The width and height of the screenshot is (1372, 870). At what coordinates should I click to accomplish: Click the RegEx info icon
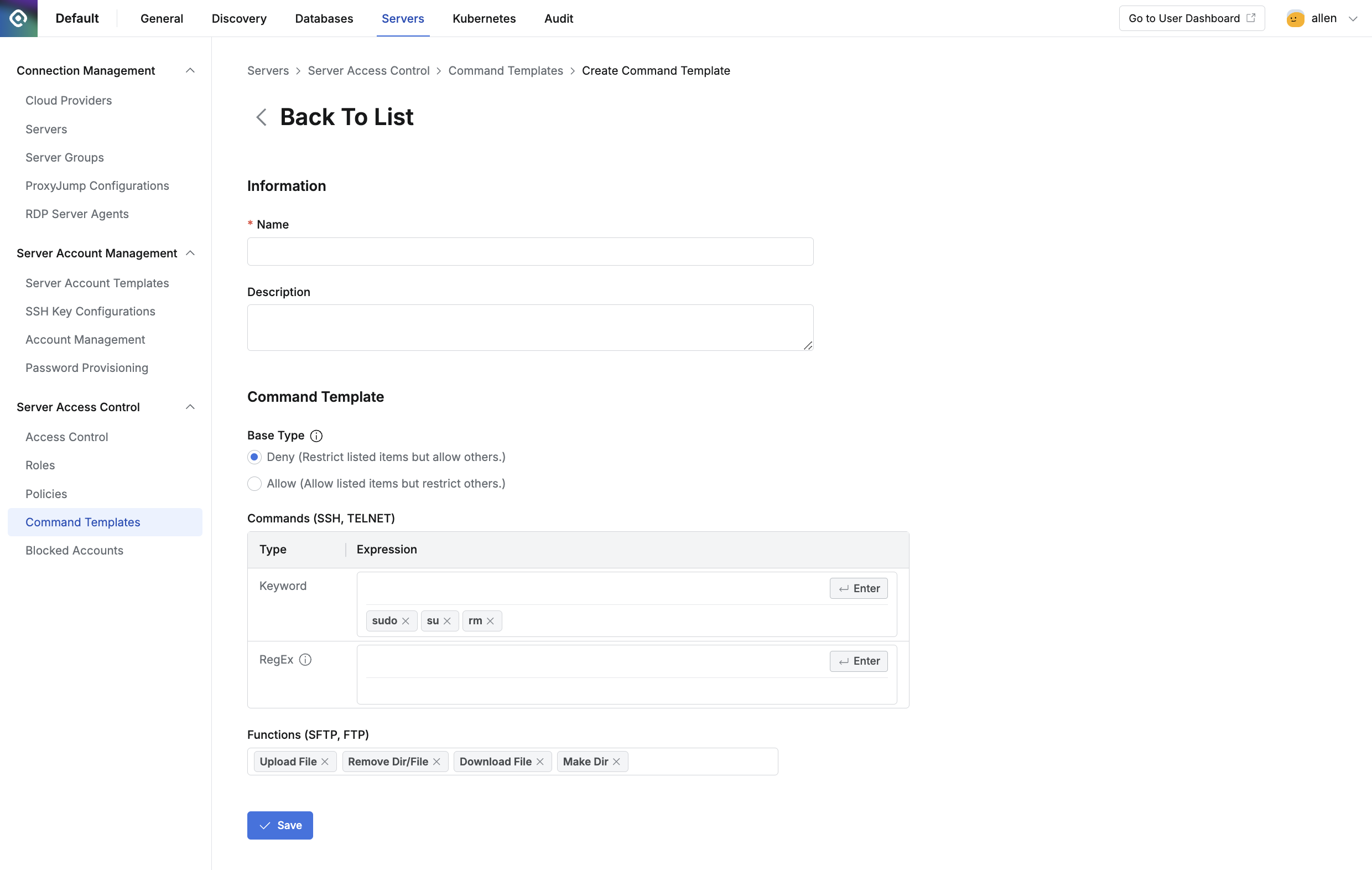[x=305, y=660]
